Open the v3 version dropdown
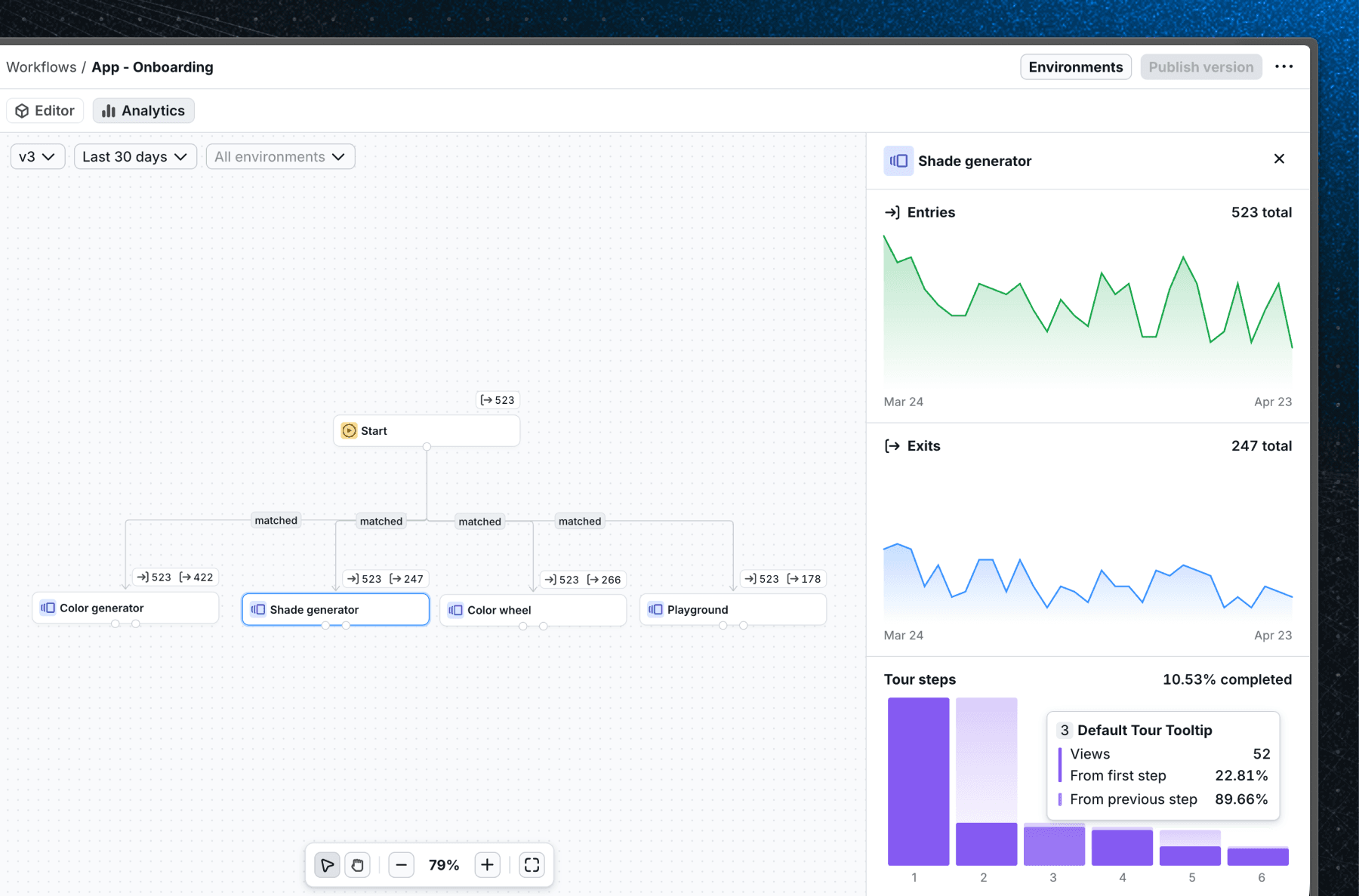 point(37,156)
